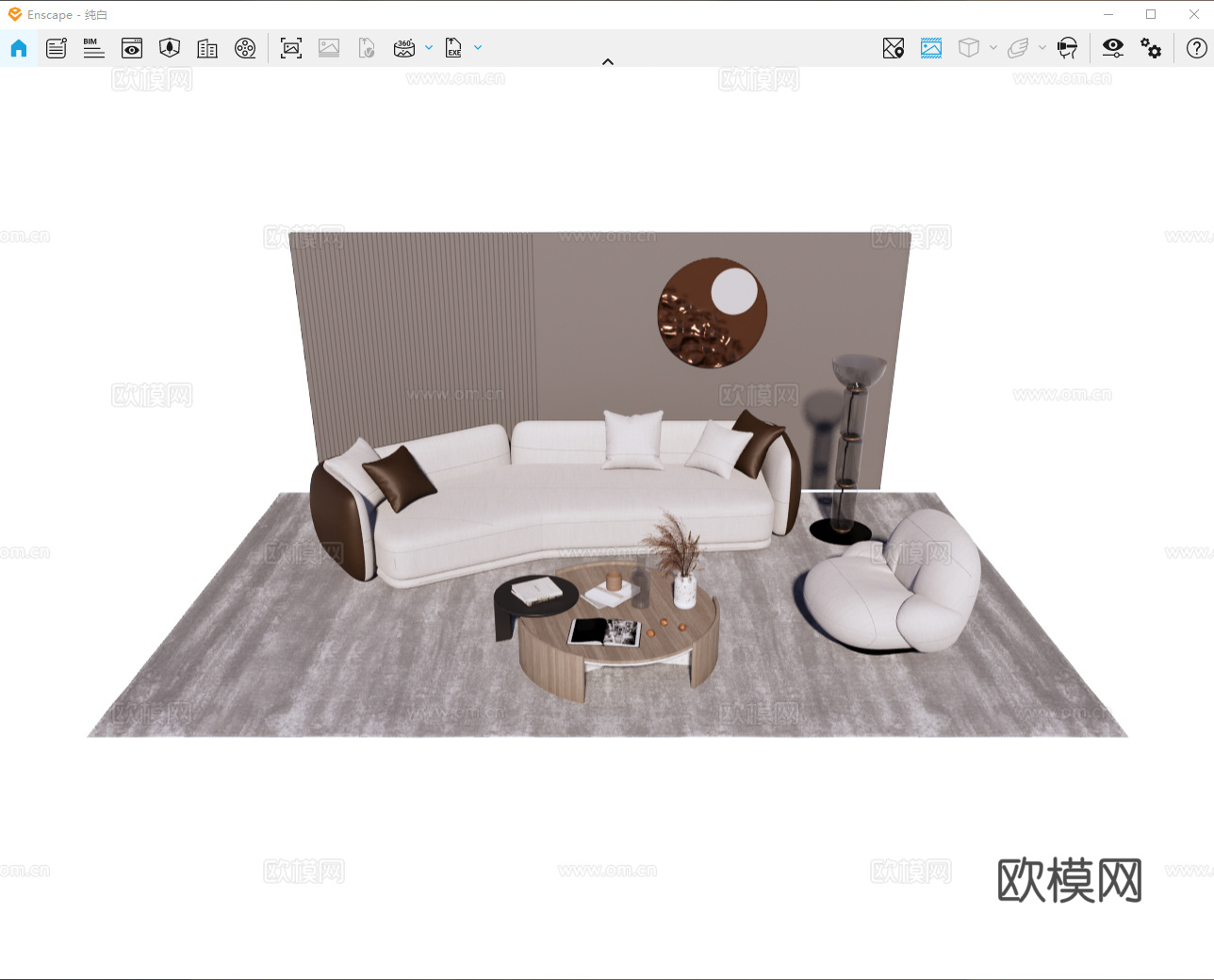The image size is (1214, 980).
Task: Expand the wing navigation dropdown arrow
Action: (x=1042, y=47)
